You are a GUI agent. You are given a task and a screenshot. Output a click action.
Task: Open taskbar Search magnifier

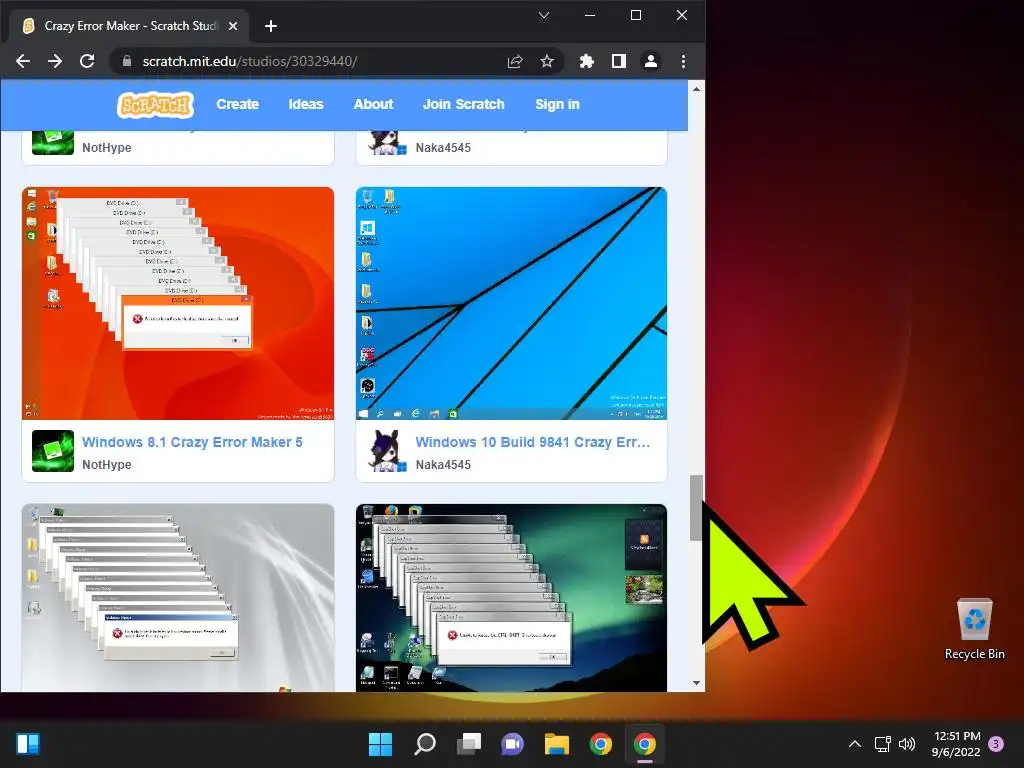point(424,744)
